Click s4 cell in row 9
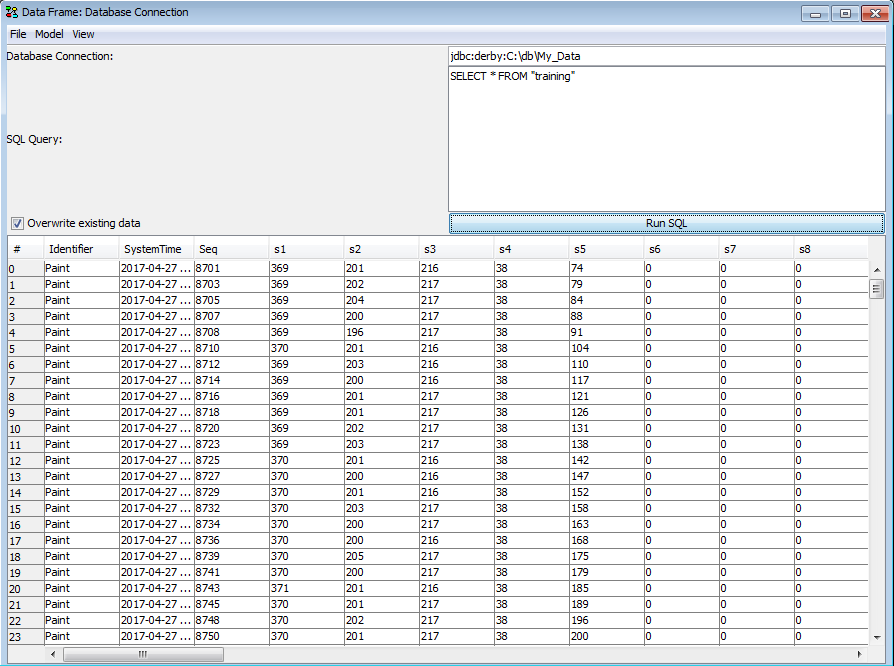This screenshot has width=894, height=666. [x=531, y=412]
